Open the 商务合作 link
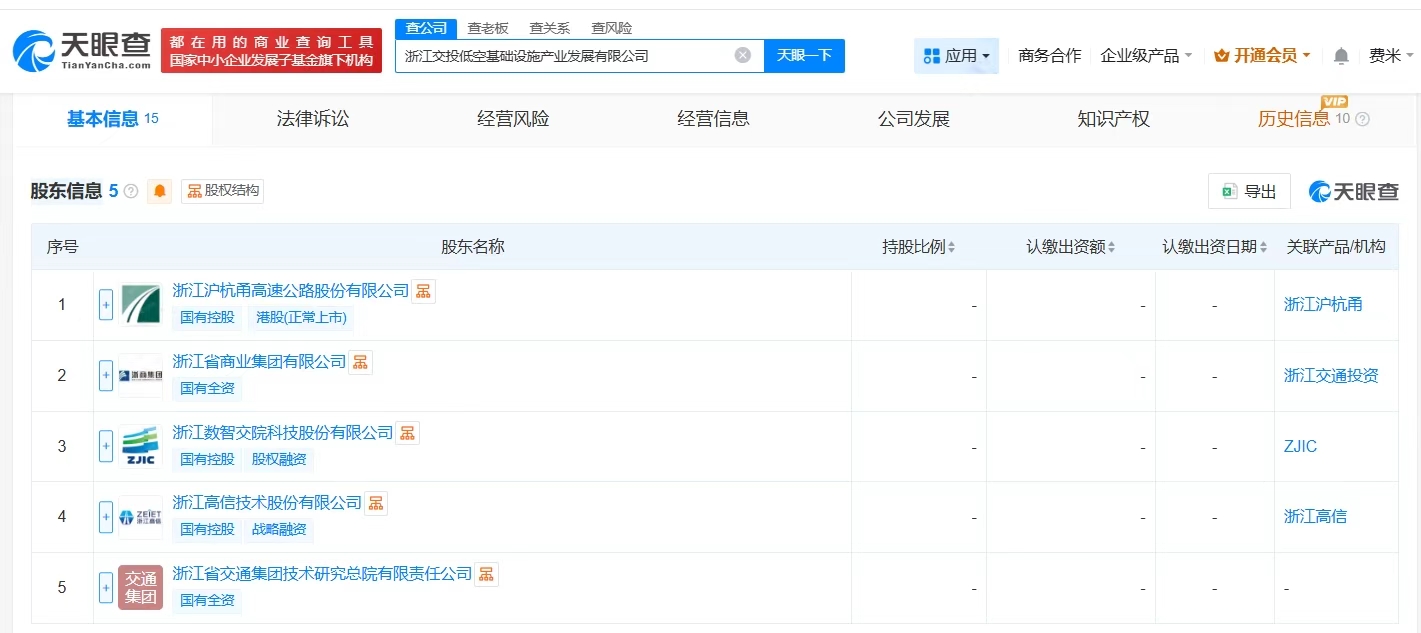The width and height of the screenshot is (1421, 633). (1049, 56)
